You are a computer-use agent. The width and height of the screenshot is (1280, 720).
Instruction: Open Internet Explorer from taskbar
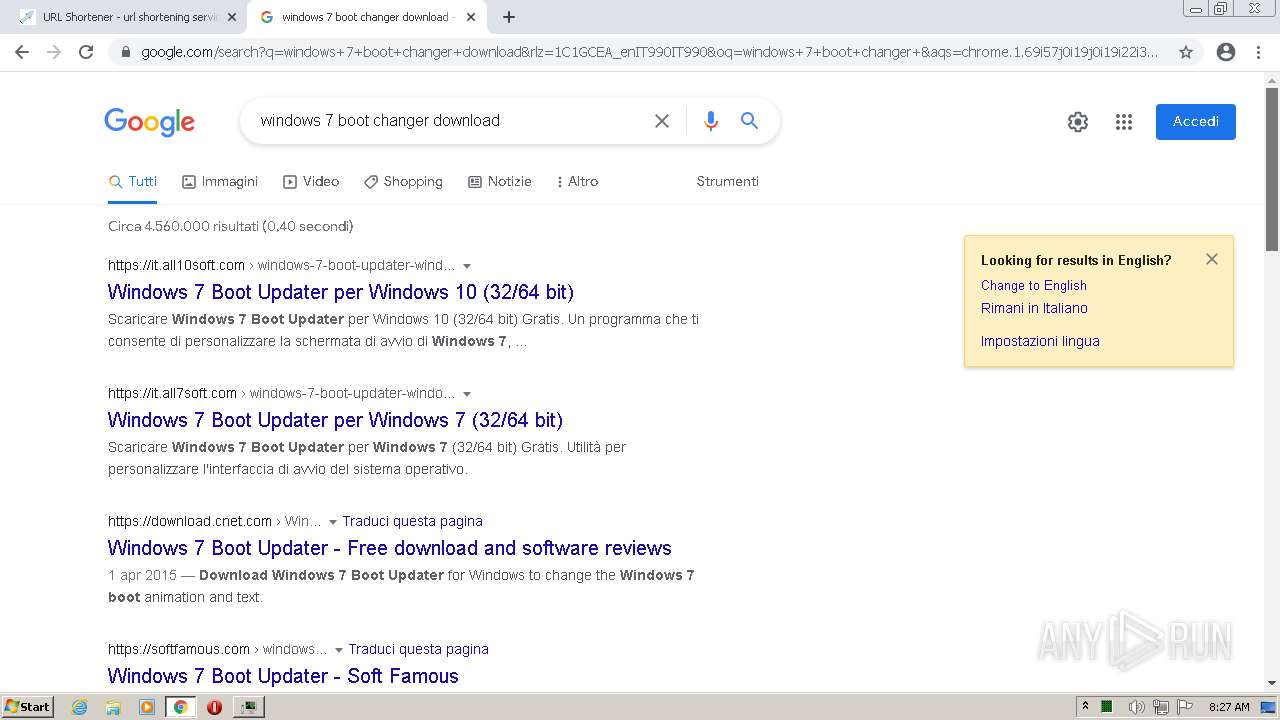(x=80, y=707)
